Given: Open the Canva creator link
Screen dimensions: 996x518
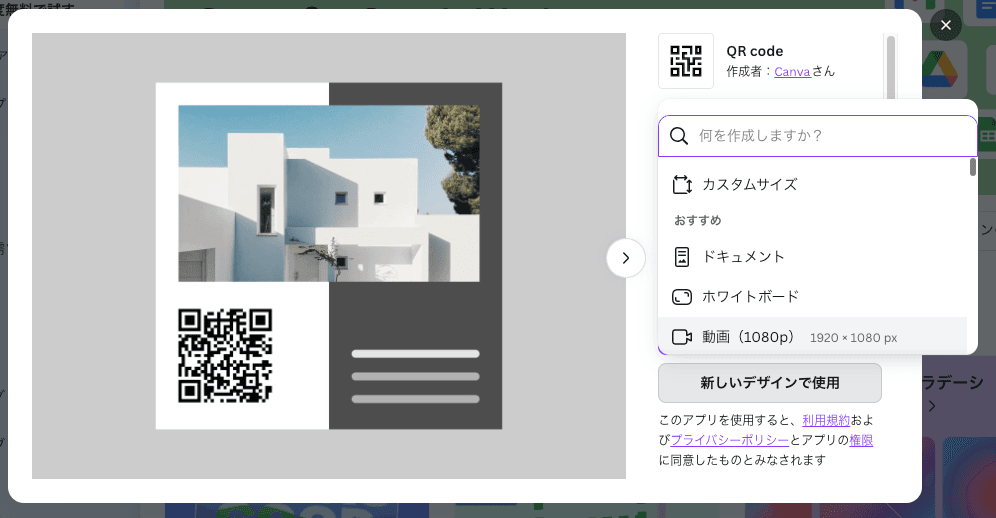Looking at the screenshot, I should point(792,71).
